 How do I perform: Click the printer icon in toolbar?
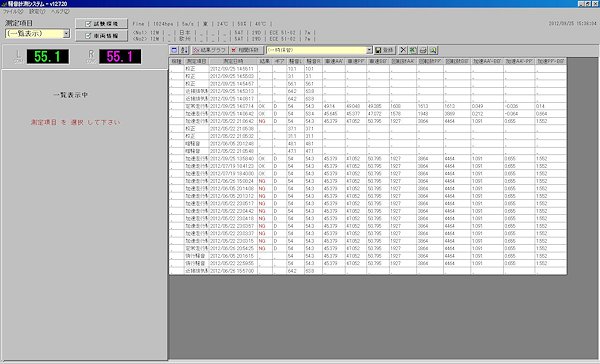[423, 50]
